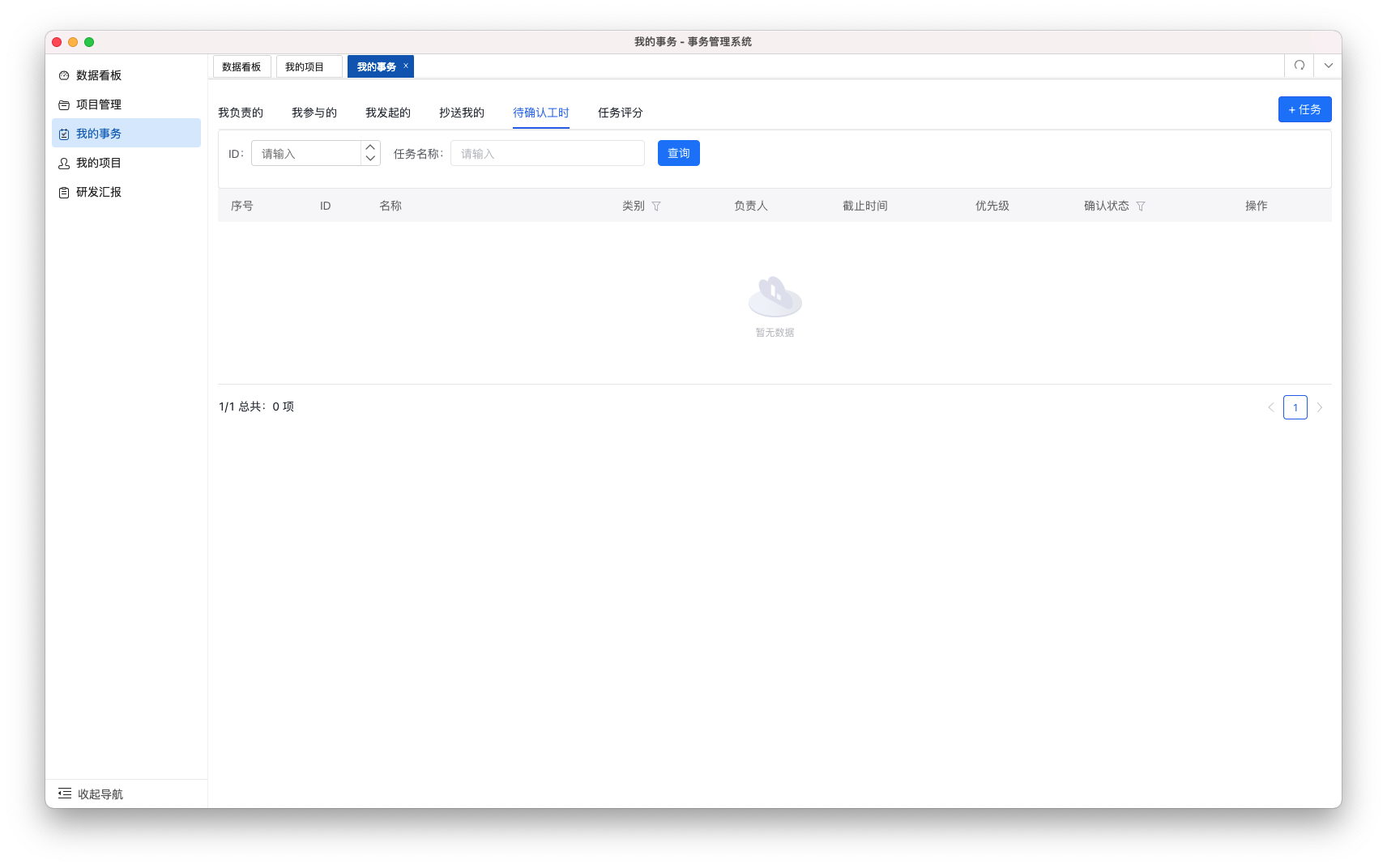Open the 类别 column filter icon
The height and width of the screenshot is (868, 1387).
[656, 206]
